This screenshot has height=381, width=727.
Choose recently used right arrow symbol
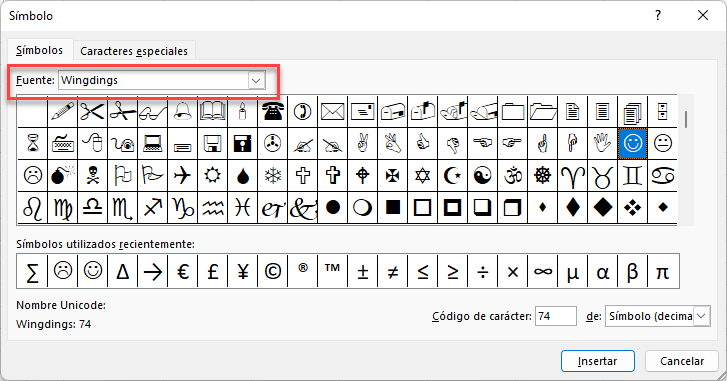153,271
